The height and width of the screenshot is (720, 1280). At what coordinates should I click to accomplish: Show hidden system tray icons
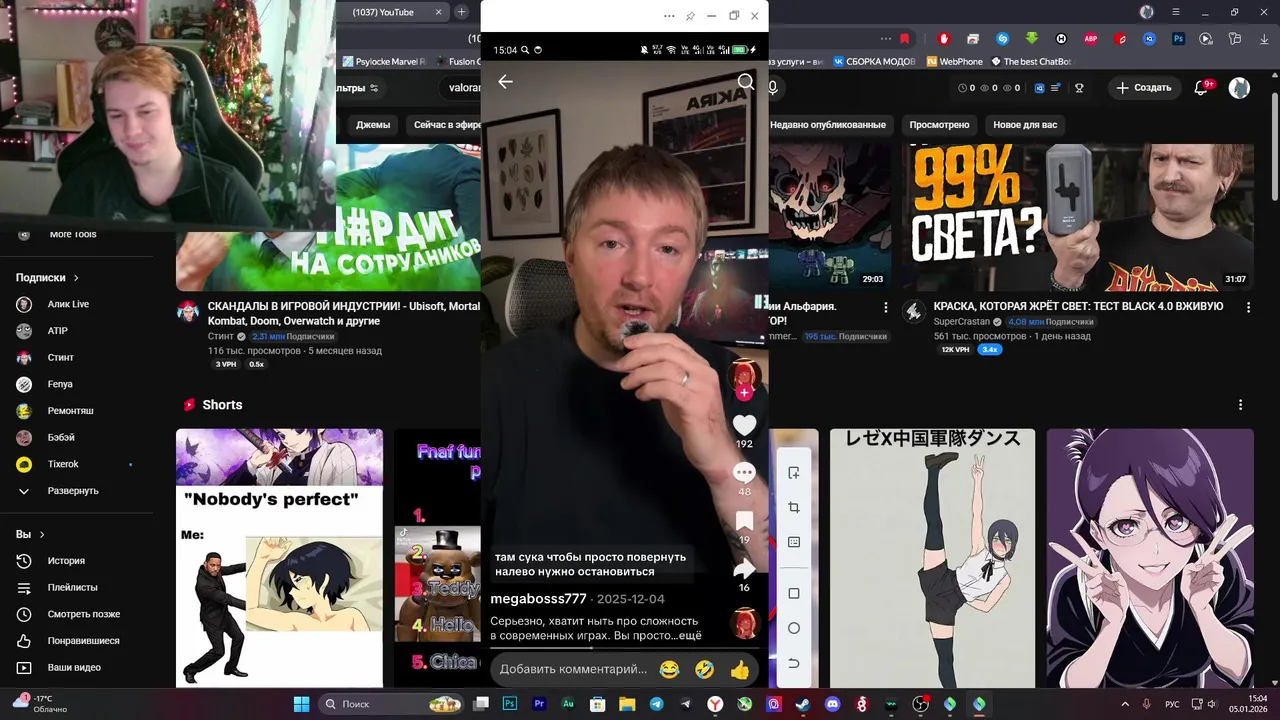(1124, 704)
